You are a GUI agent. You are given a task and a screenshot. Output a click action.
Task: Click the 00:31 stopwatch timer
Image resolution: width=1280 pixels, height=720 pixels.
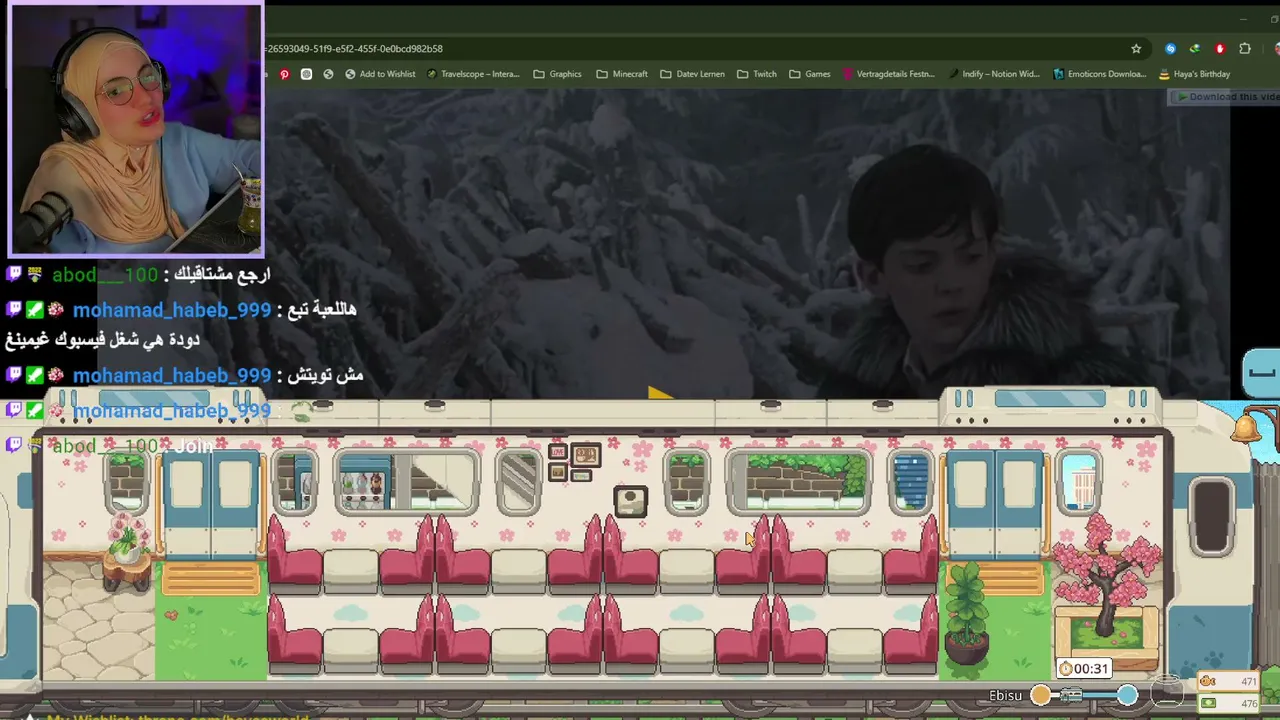point(1084,668)
